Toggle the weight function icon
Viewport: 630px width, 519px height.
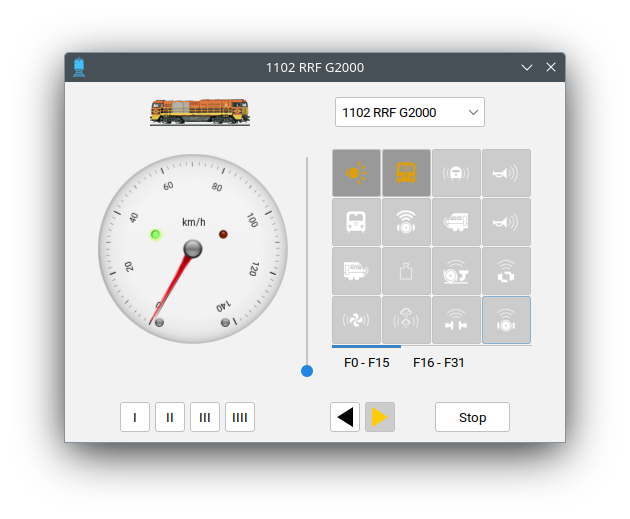[406, 271]
